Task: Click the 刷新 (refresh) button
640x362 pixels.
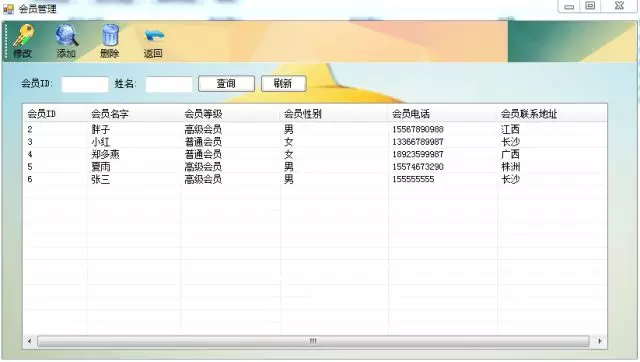Action: pos(283,84)
